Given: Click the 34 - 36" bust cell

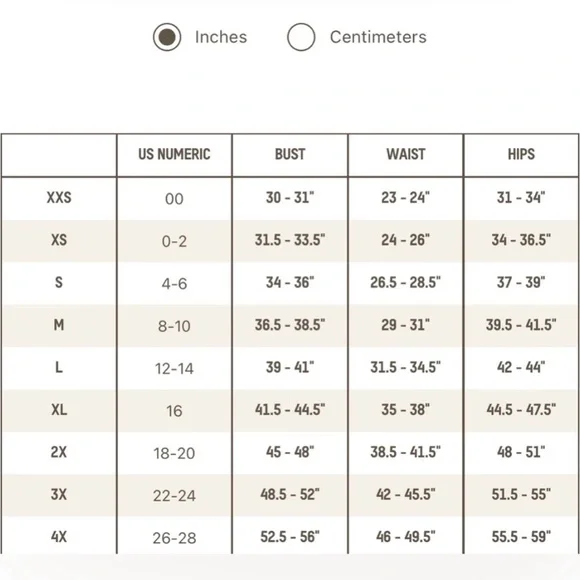Looking at the screenshot, I should 290,283.
